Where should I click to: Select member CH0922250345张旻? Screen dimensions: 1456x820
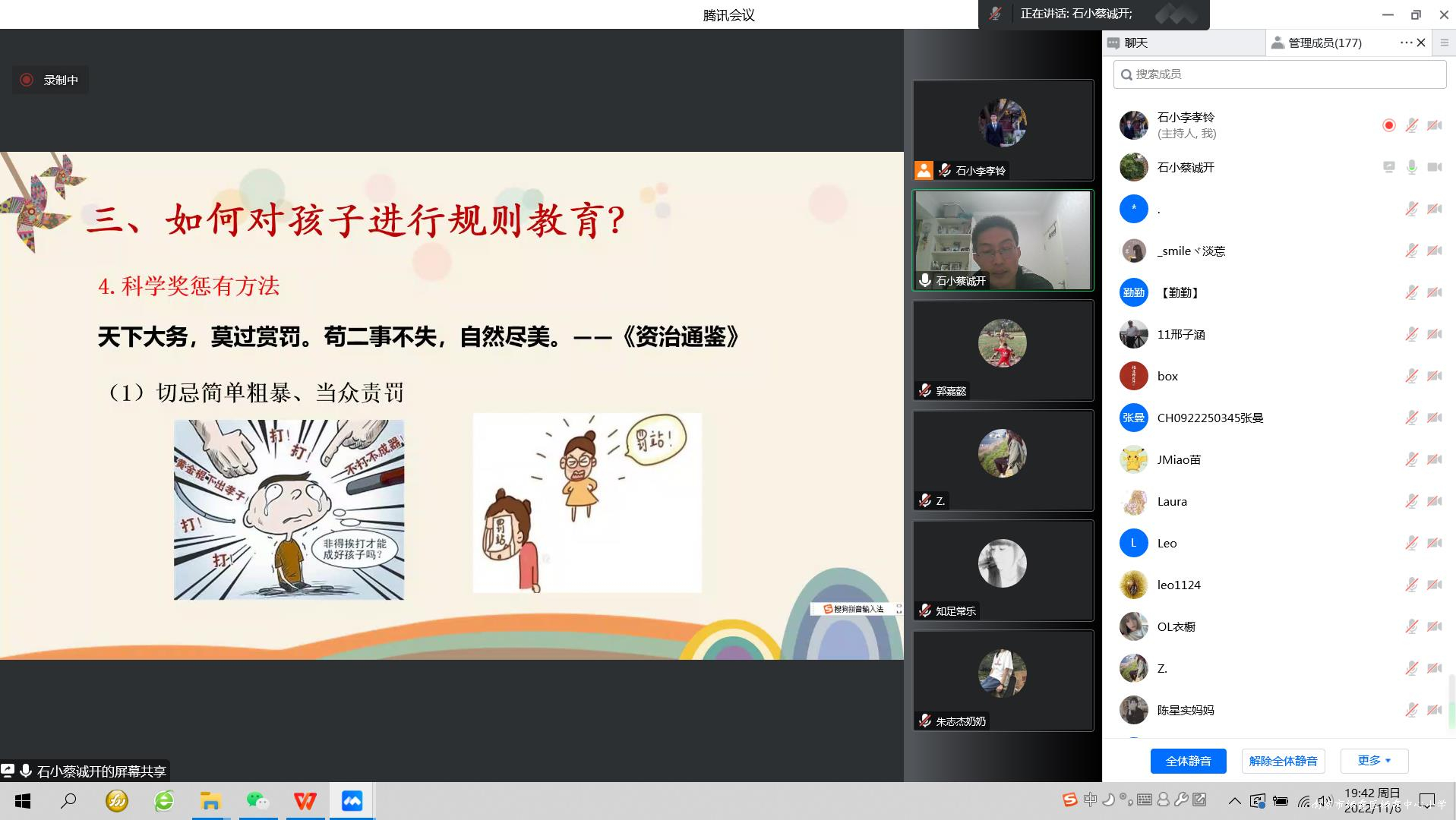coord(1279,418)
